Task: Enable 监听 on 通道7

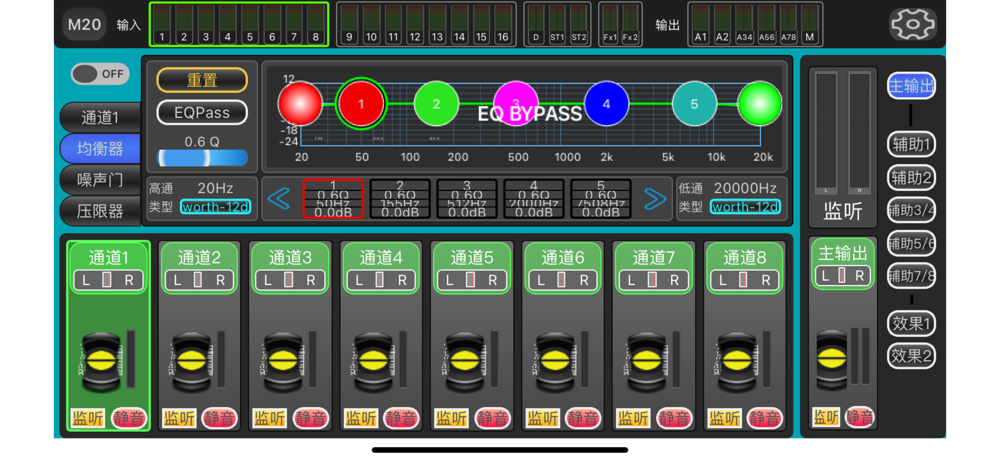Action: coord(633,419)
